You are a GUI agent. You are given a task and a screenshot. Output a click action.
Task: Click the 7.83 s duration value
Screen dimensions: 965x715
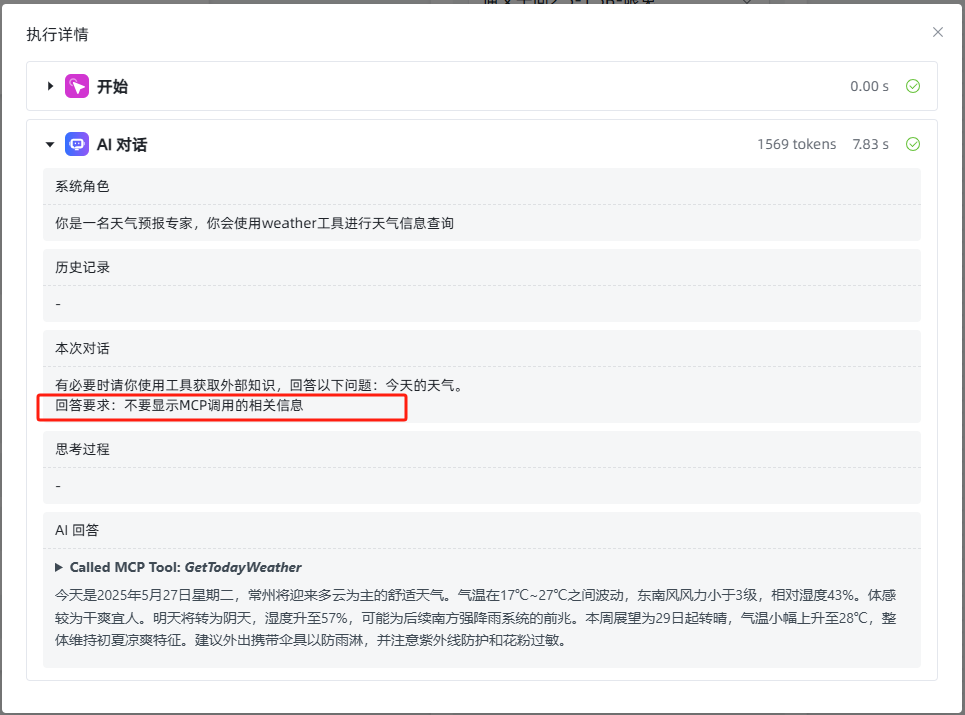870,144
